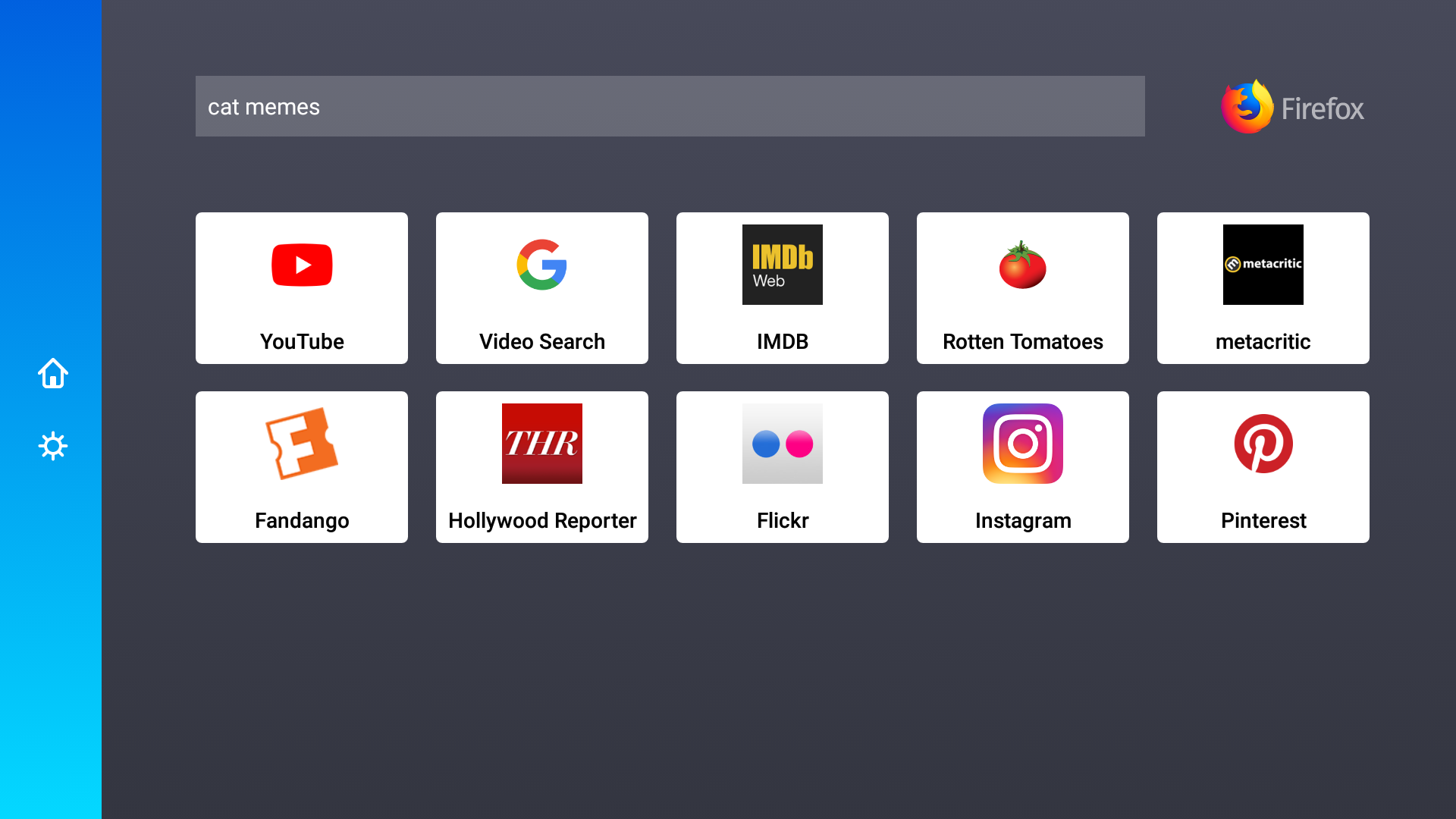Open the metacritic tile
Screen dimensions: 1456x819
click(x=1263, y=288)
